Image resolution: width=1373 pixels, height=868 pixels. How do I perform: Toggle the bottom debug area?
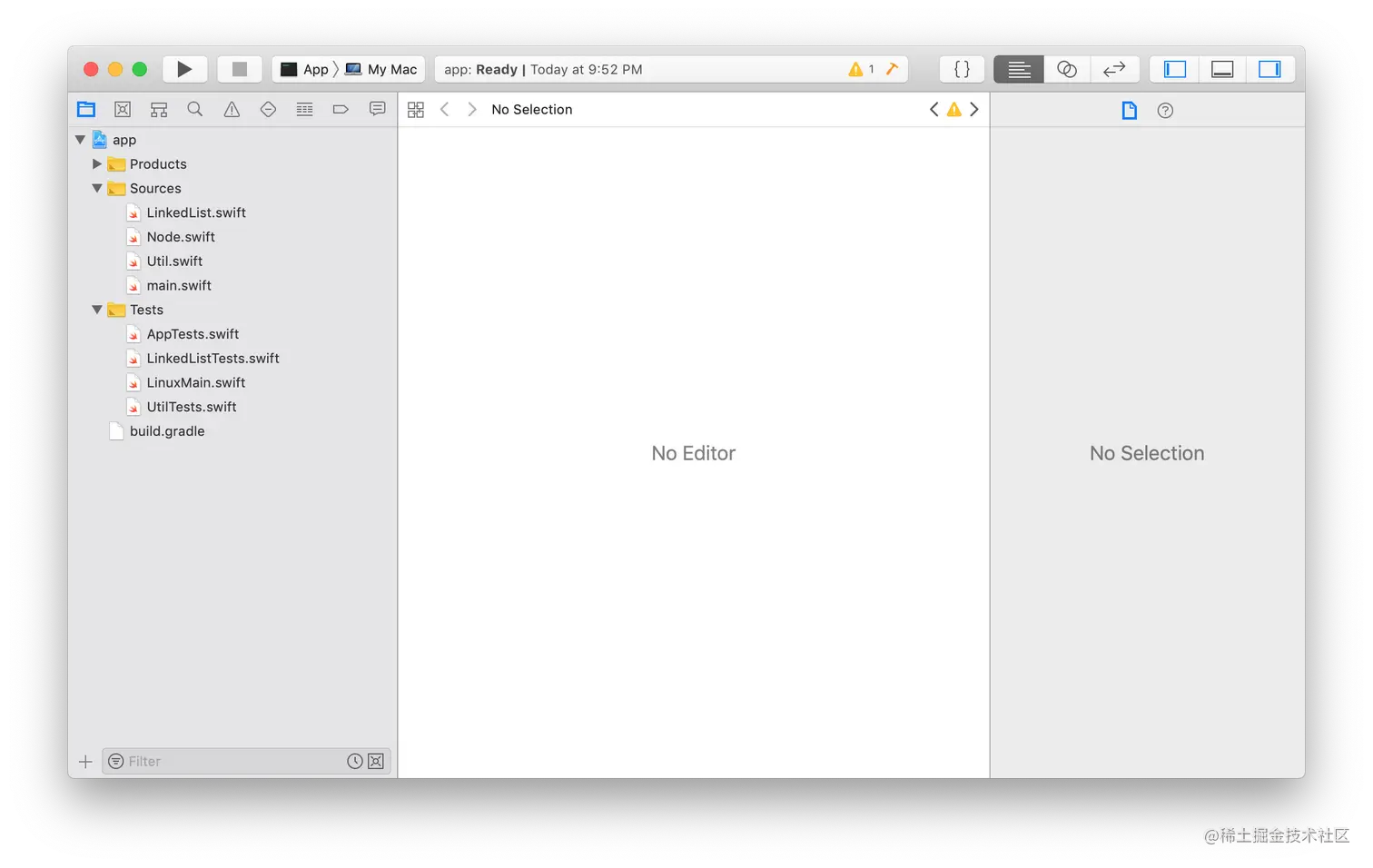coord(1222,69)
